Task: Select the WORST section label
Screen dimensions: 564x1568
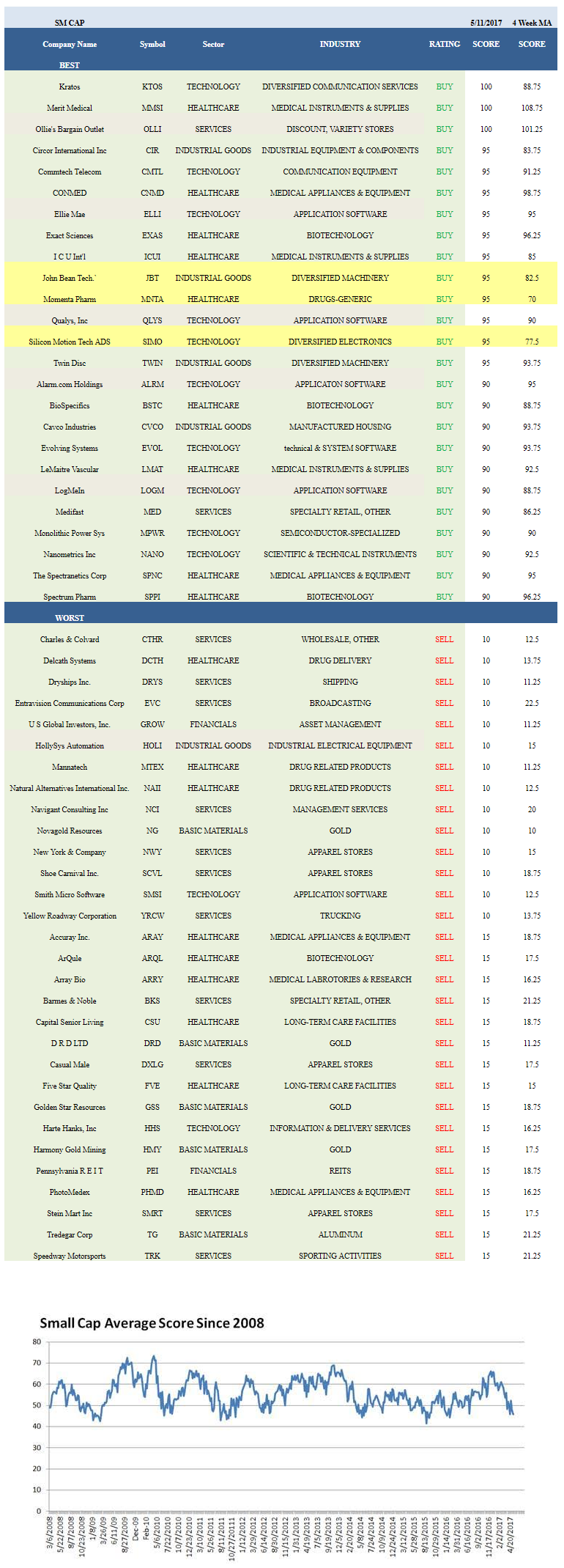Action: coord(70,618)
